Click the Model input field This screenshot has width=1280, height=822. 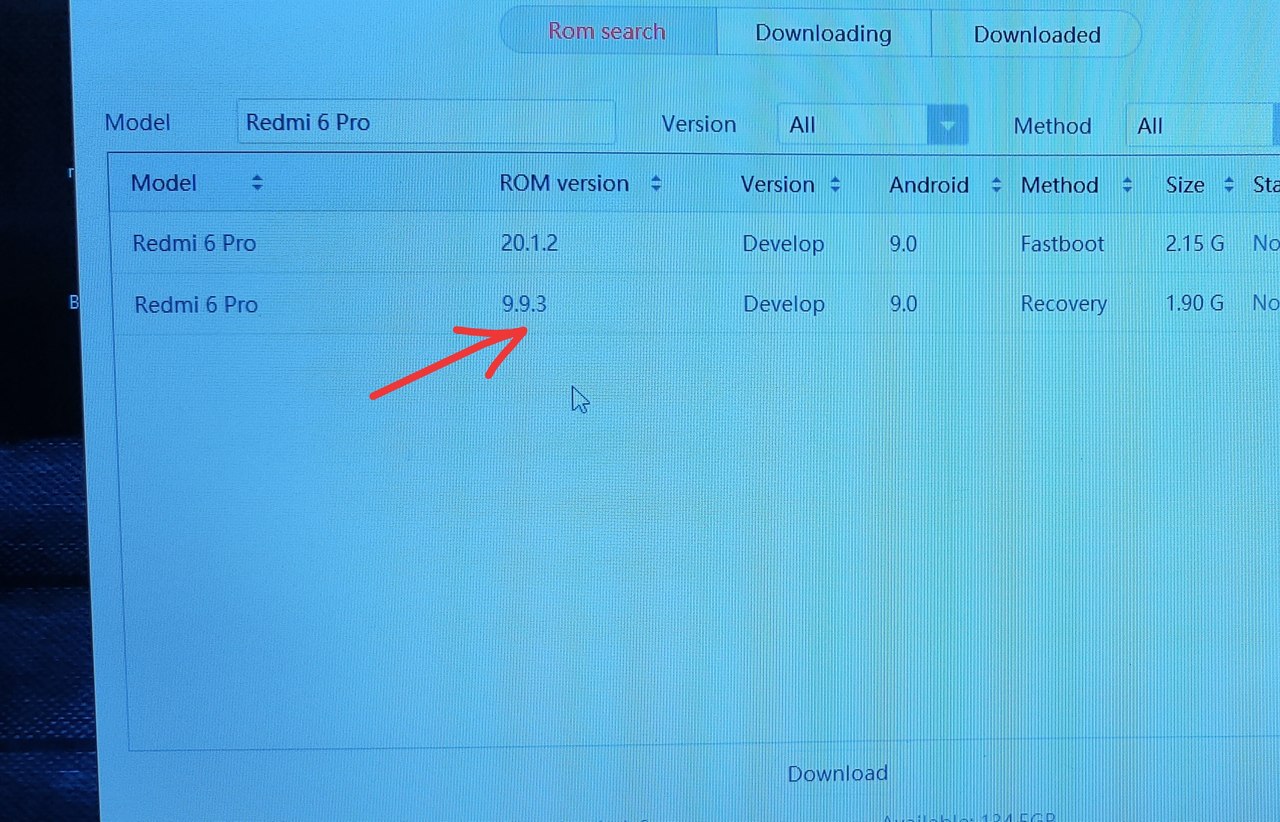426,122
